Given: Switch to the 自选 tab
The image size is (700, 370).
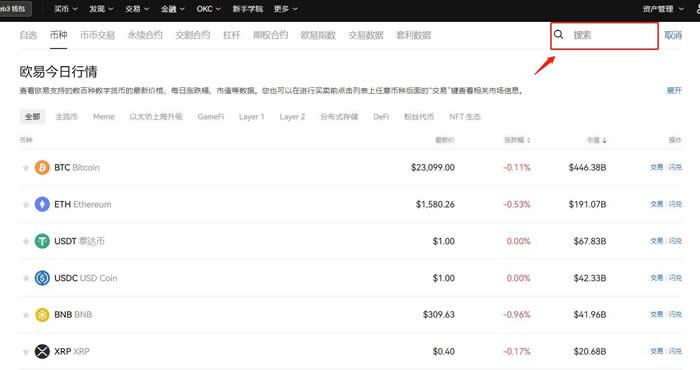Looking at the screenshot, I should pyautogui.click(x=28, y=35).
